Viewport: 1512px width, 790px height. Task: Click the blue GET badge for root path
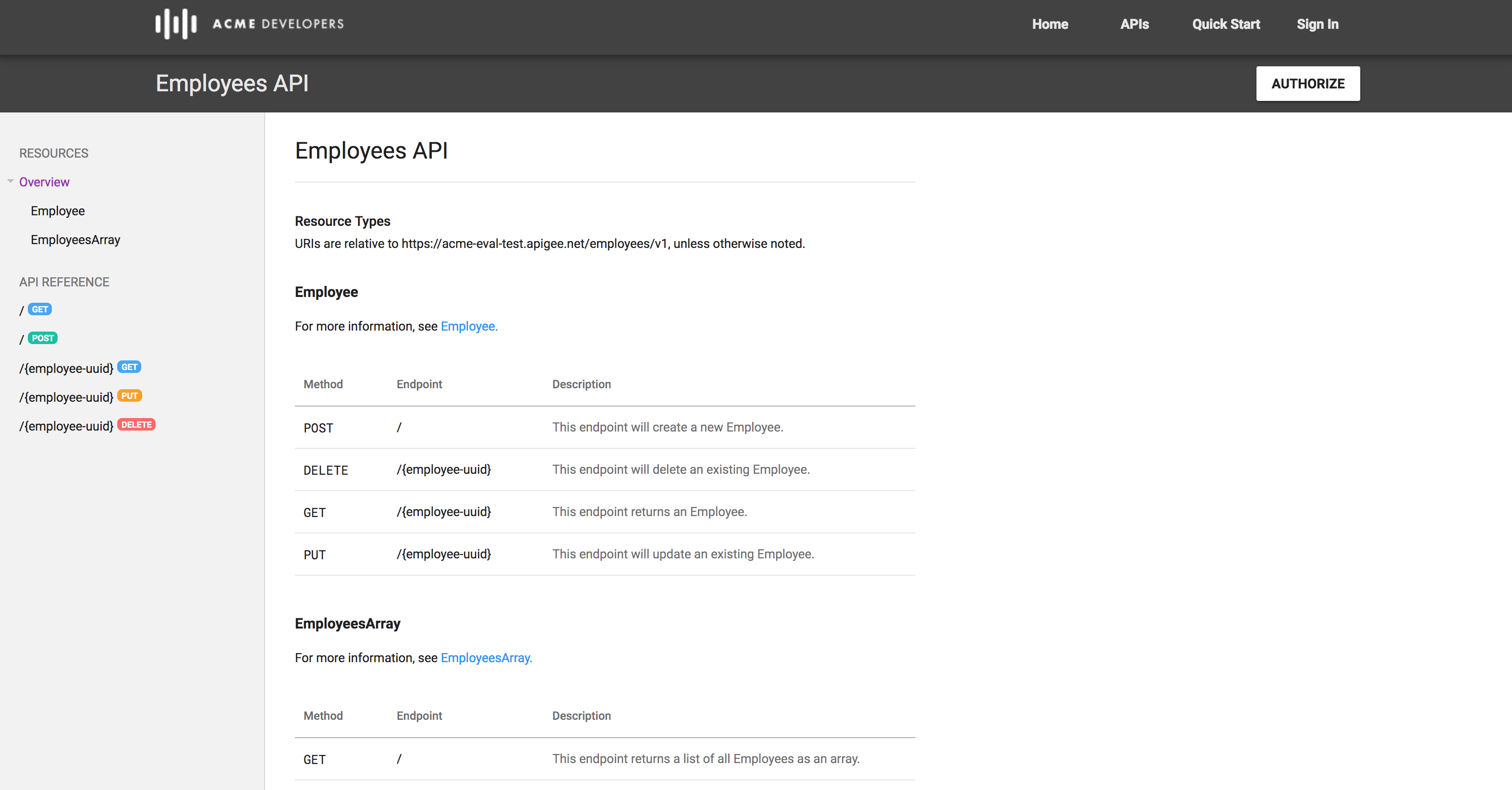click(x=40, y=309)
